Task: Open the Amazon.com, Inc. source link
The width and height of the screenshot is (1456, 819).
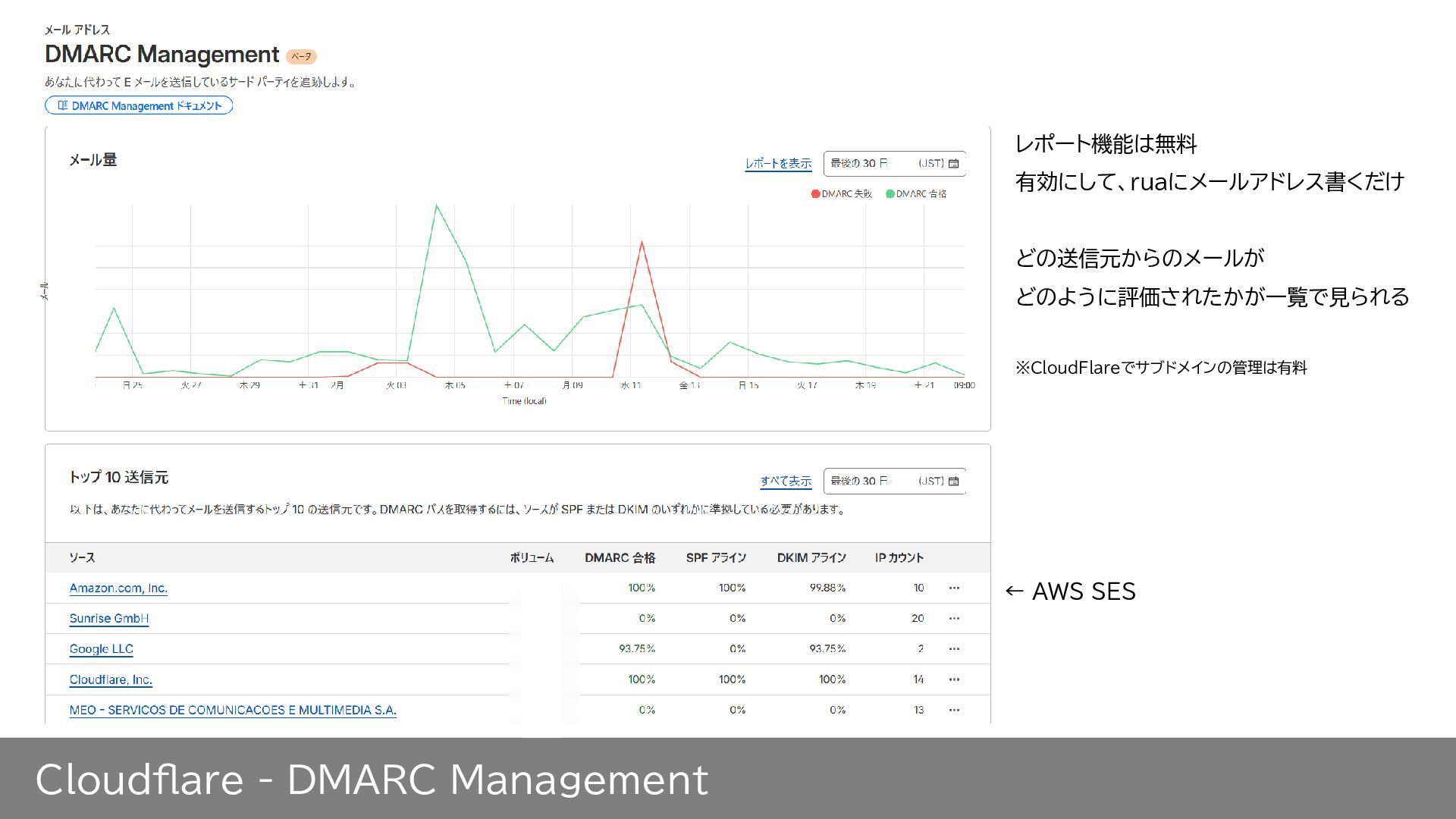Action: point(118,588)
